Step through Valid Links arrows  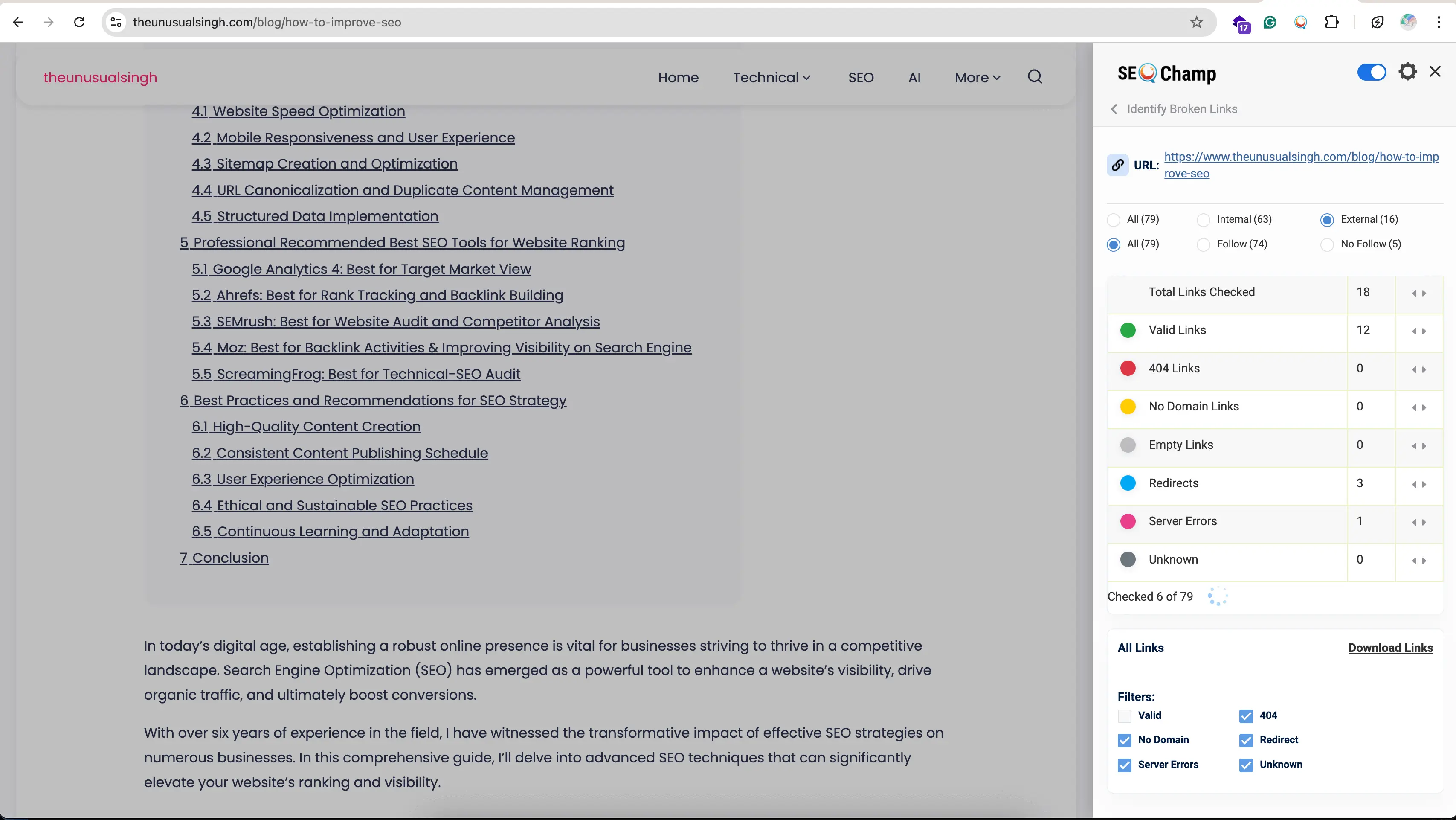(x=1419, y=331)
